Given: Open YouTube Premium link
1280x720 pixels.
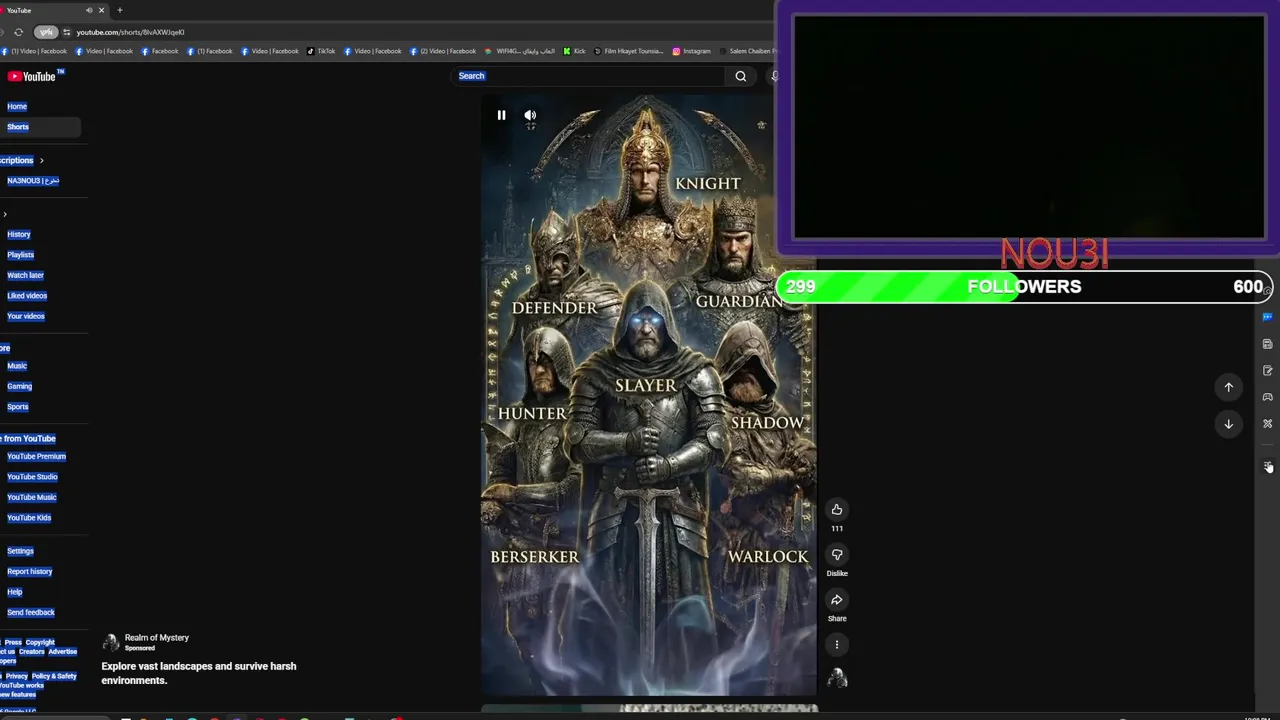Looking at the screenshot, I should point(36,456).
